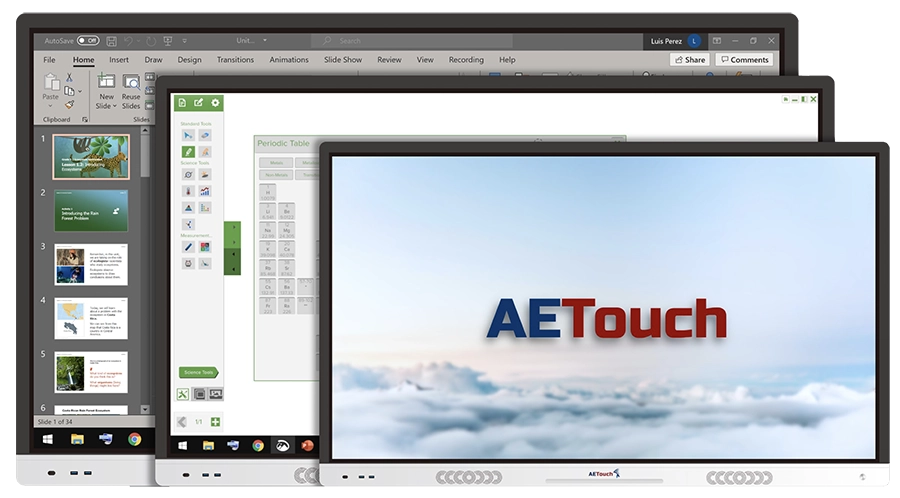Click the Non-Metals filter button

pos(276,175)
